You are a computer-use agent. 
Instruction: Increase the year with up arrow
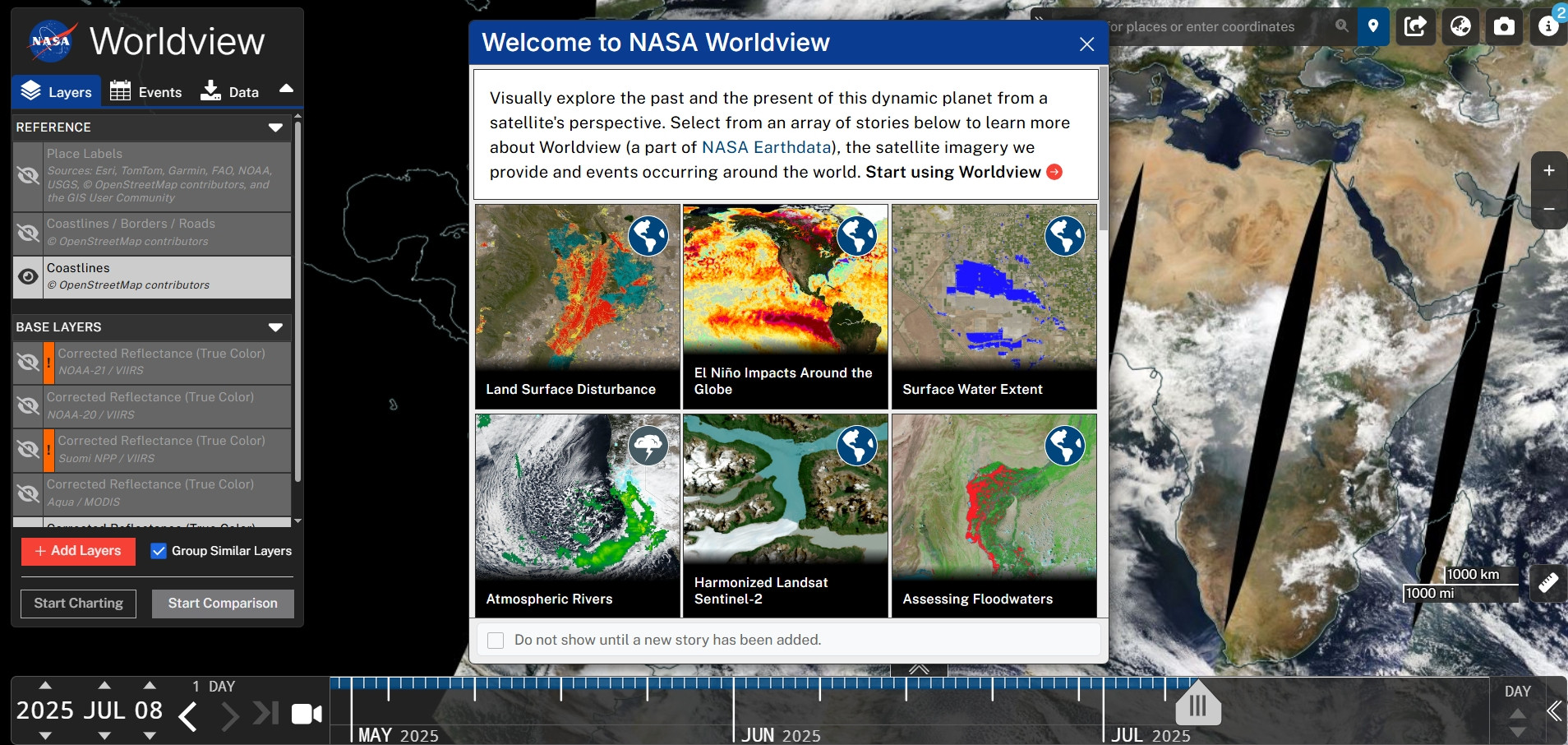pyautogui.click(x=45, y=685)
